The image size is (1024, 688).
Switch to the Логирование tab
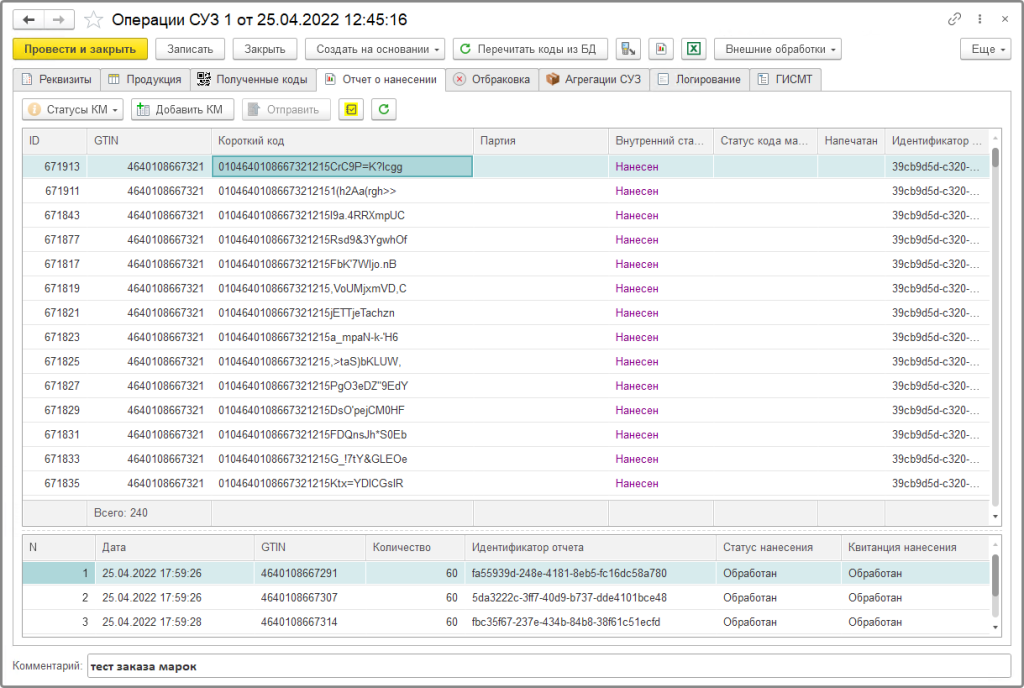click(x=699, y=79)
